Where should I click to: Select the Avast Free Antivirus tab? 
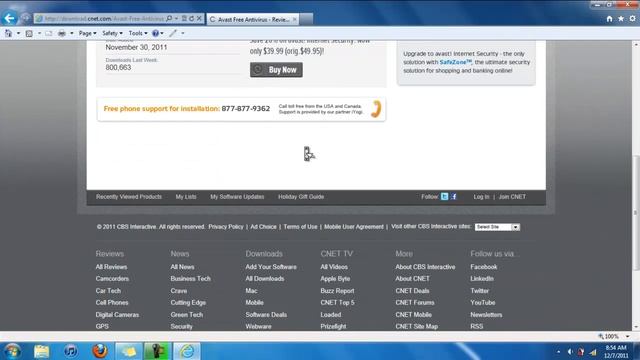tap(253, 19)
